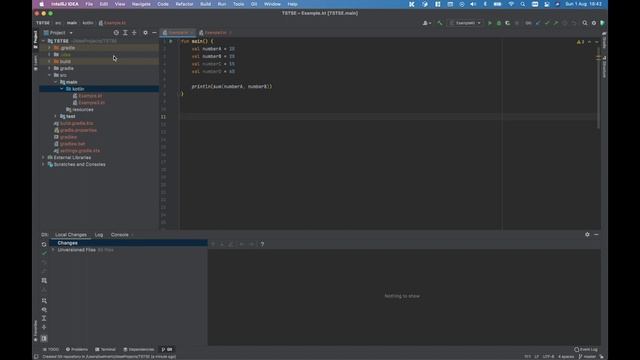This screenshot has height=360, width=640.
Task: Click Wi-Fi icon in macOS menu bar
Action: click(511, 4)
